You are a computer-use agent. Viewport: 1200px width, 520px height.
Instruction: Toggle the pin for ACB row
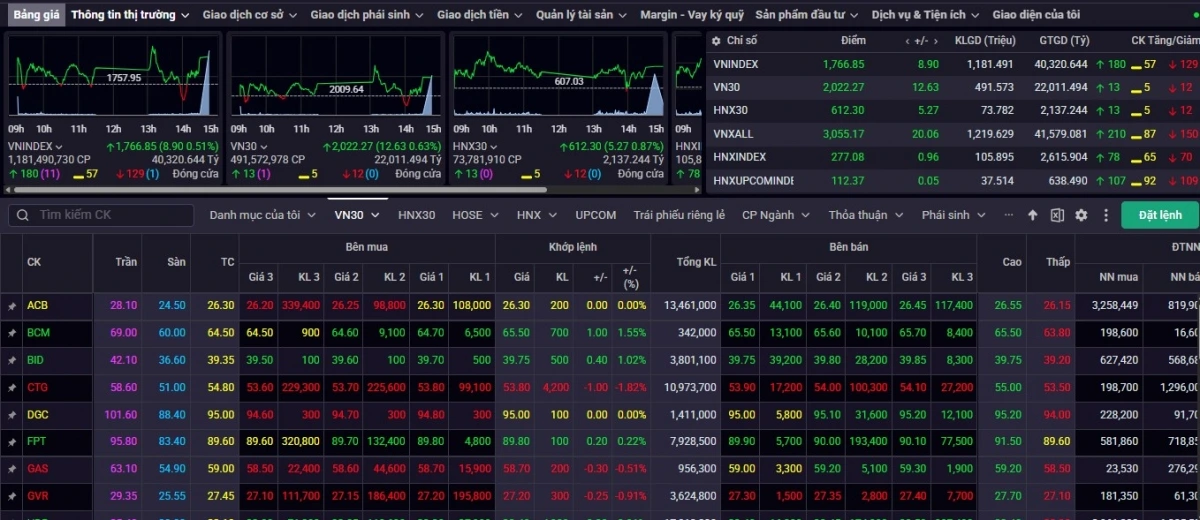[12, 306]
